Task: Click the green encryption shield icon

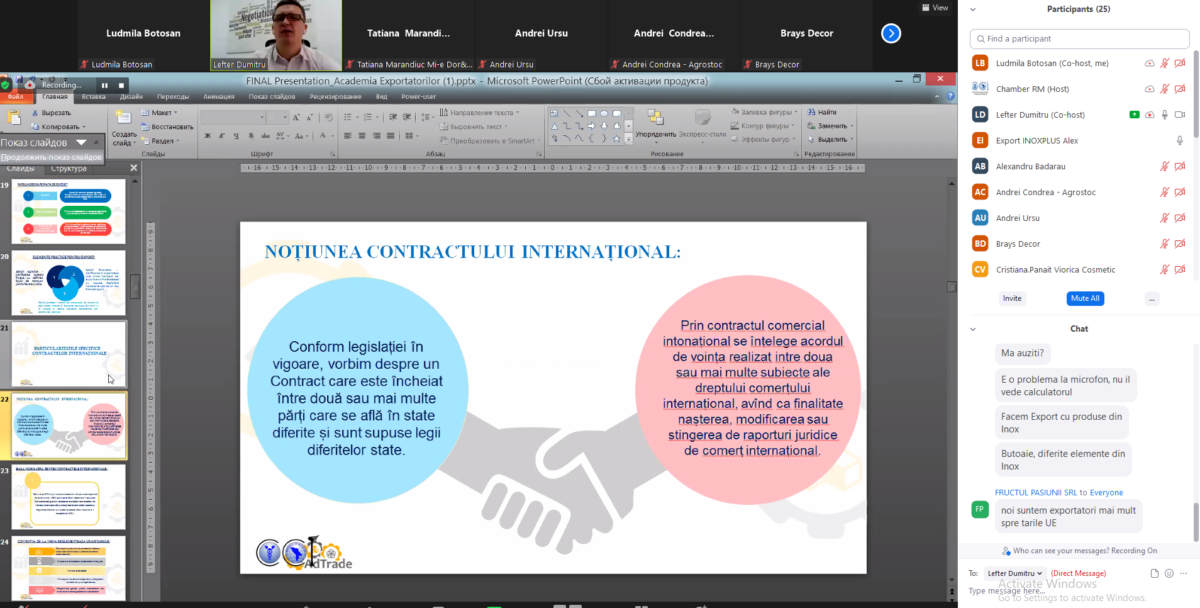Action: (6, 85)
